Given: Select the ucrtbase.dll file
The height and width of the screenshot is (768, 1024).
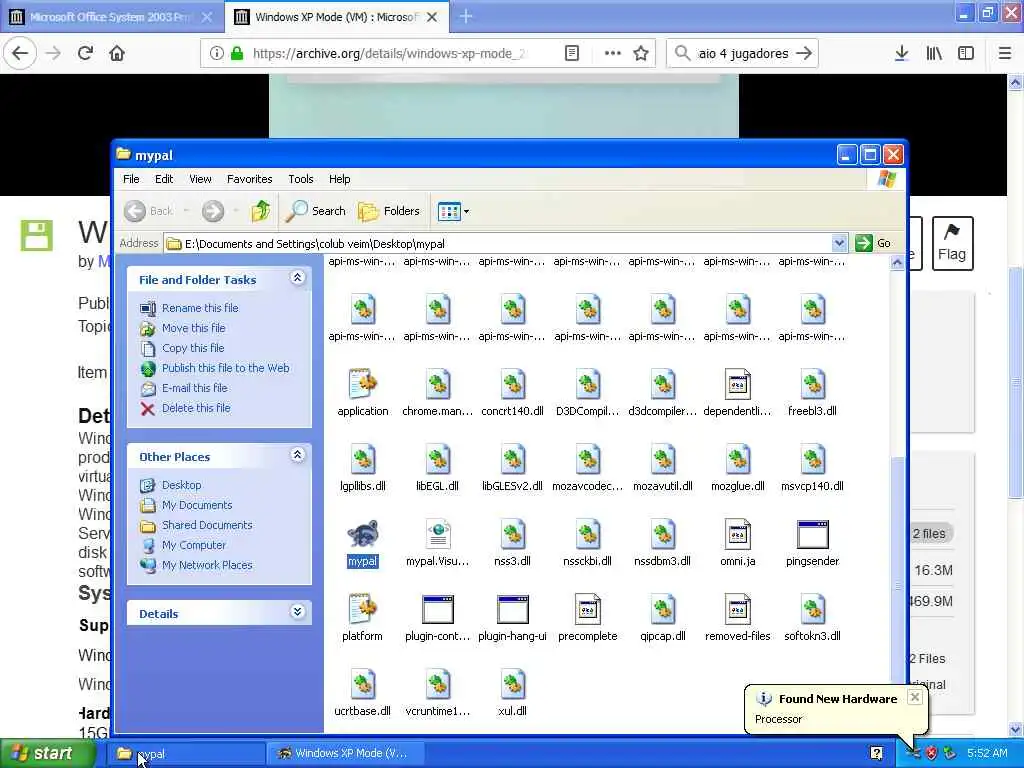Looking at the screenshot, I should [x=362, y=685].
